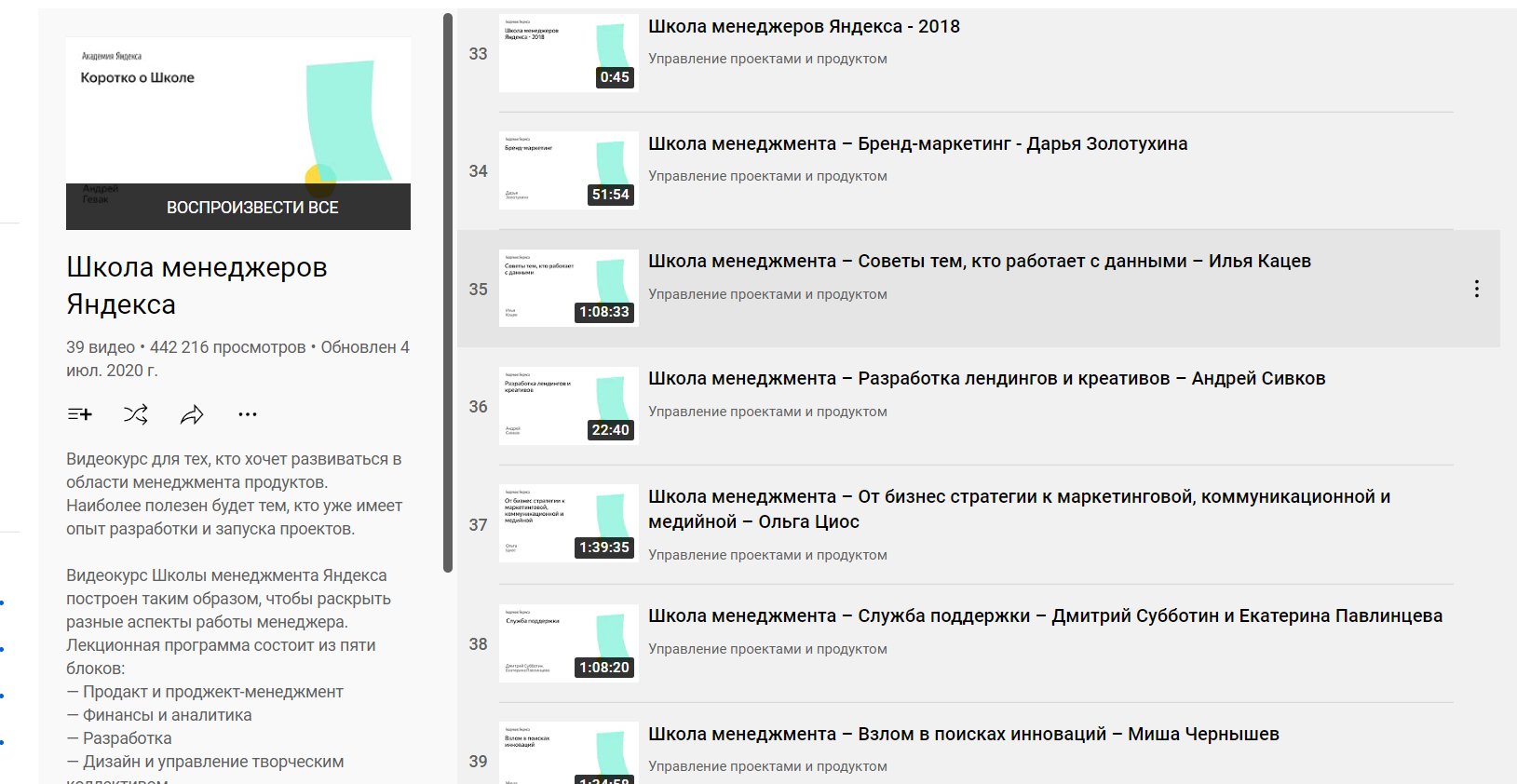Open channel Управление проектами и продуктом under video 36
1517x784 pixels.
pyautogui.click(x=767, y=412)
